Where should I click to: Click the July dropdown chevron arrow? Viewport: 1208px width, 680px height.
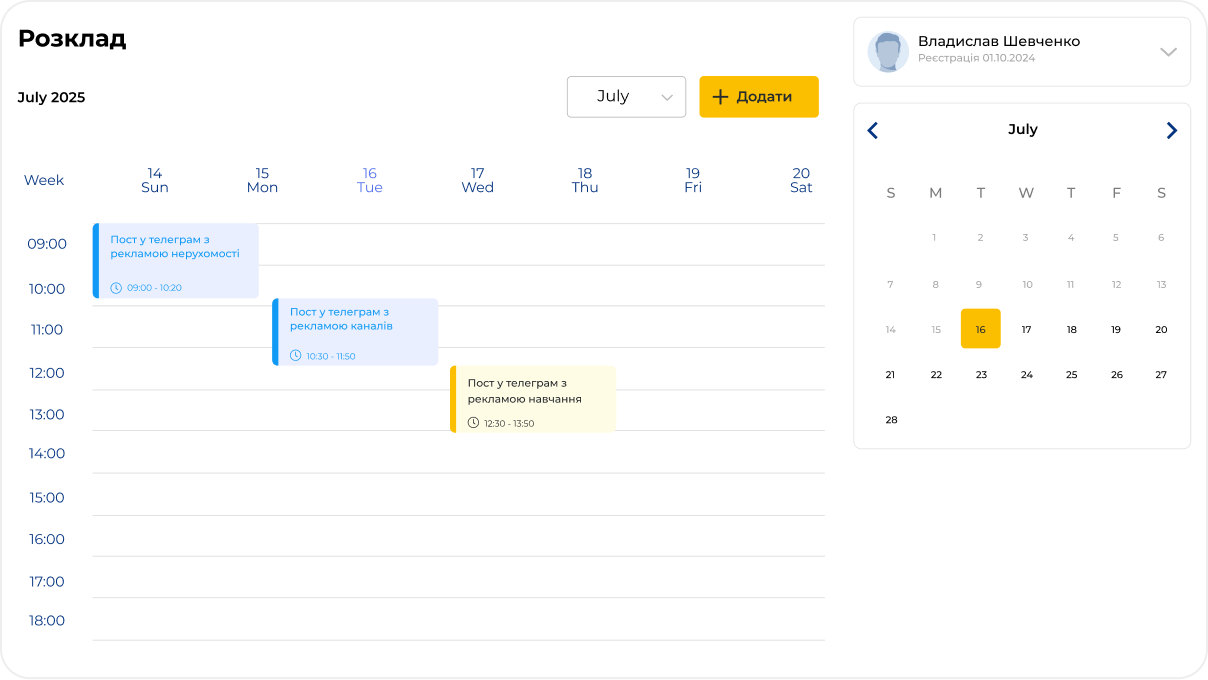point(667,98)
